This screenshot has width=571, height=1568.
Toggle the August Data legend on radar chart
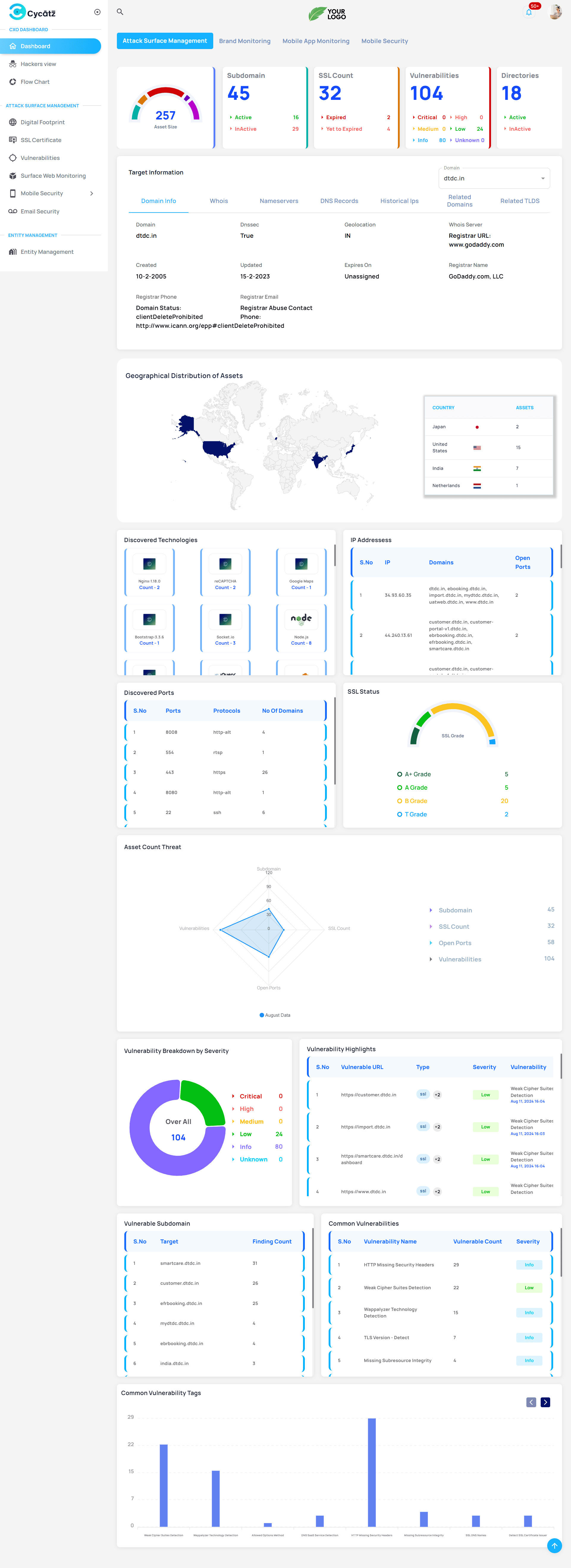coord(275,1015)
